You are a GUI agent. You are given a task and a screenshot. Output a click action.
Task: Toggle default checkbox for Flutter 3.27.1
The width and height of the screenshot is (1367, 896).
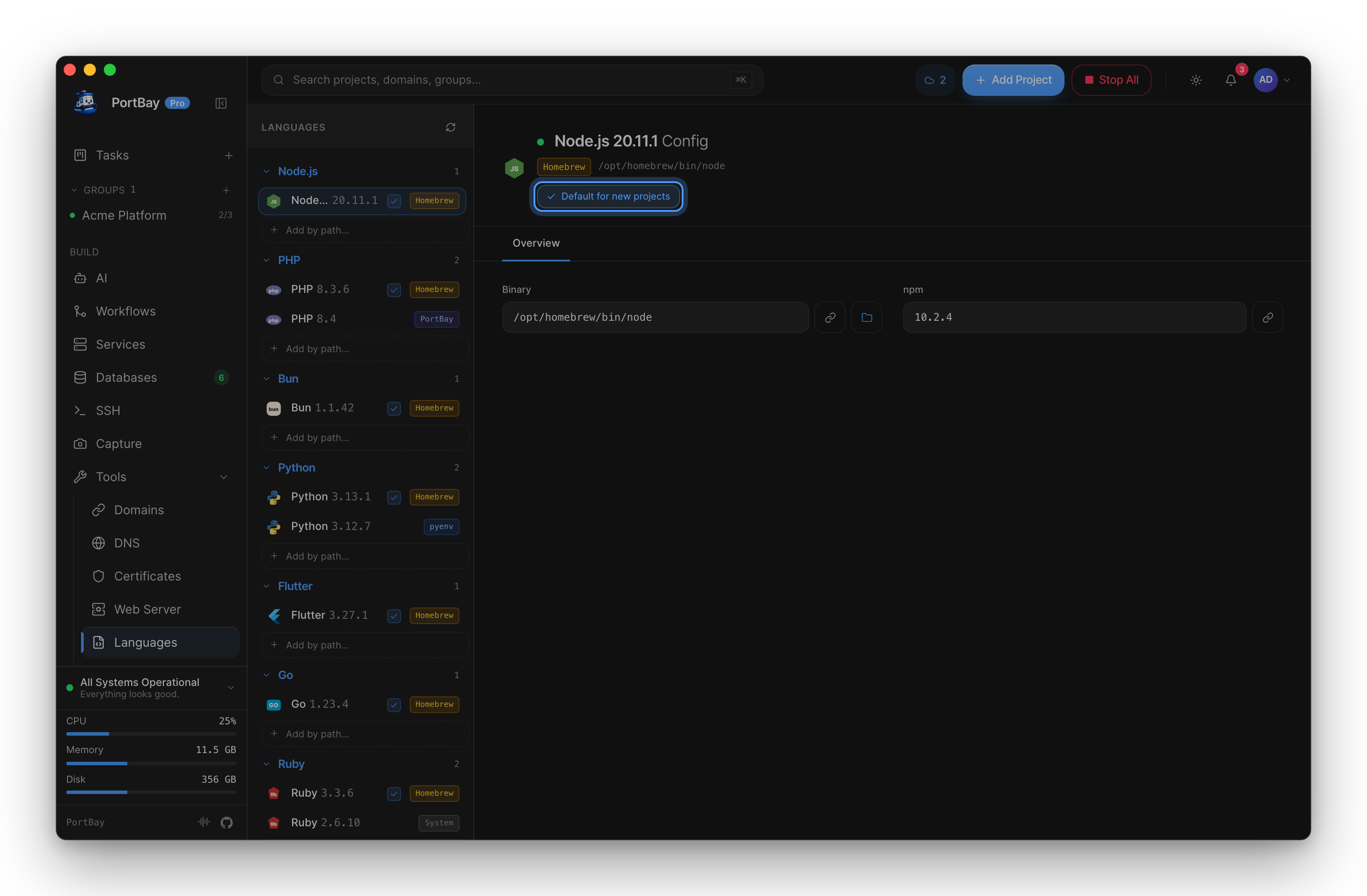click(x=394, y=616)
